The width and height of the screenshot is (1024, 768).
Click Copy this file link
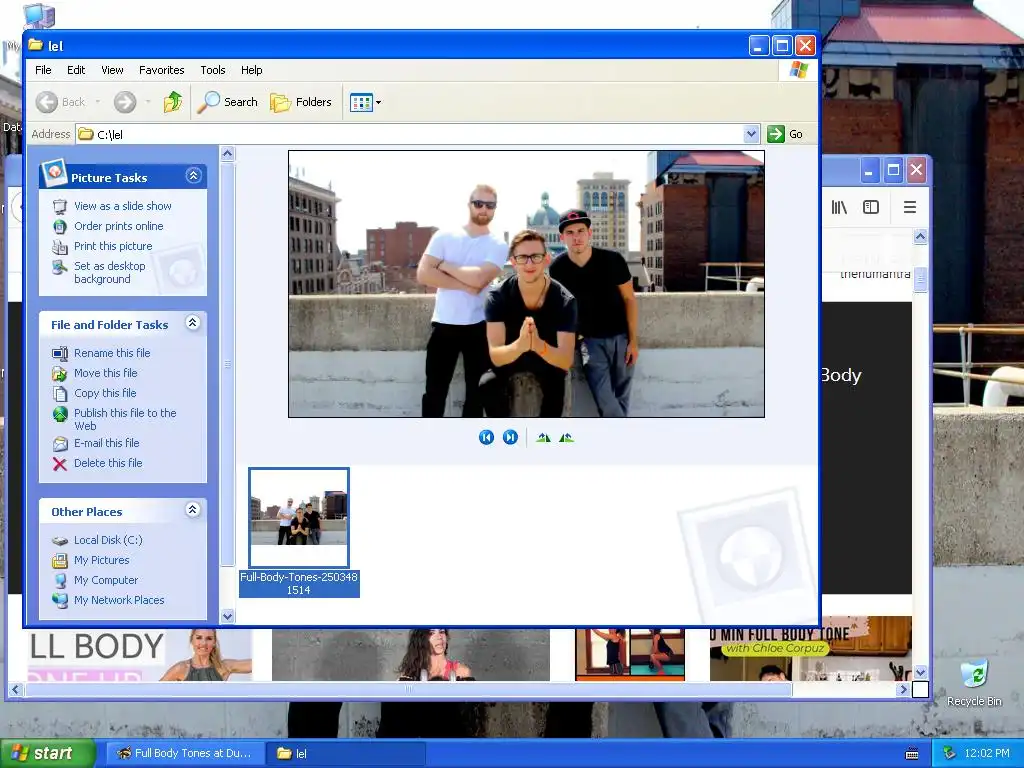coord(105,393)
